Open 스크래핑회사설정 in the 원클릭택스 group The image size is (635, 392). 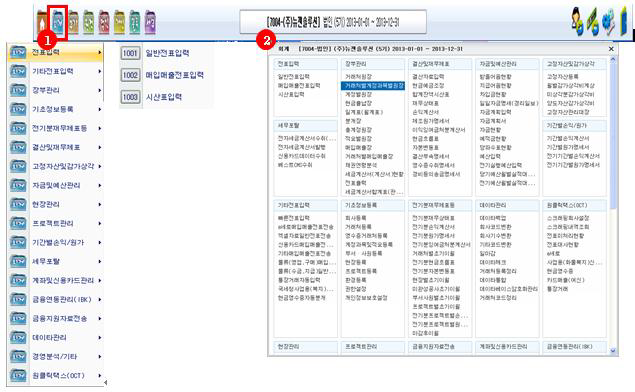point(568,218)
